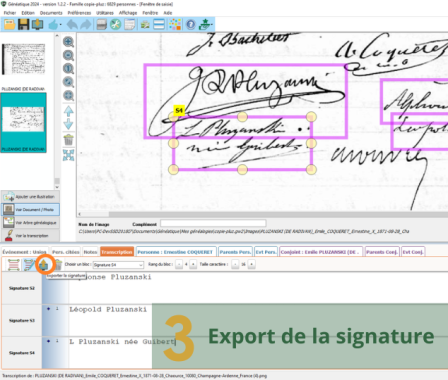Open the wrench tools icon in the toolbar
Screen dimensions: 448x380
click(115, 25)
